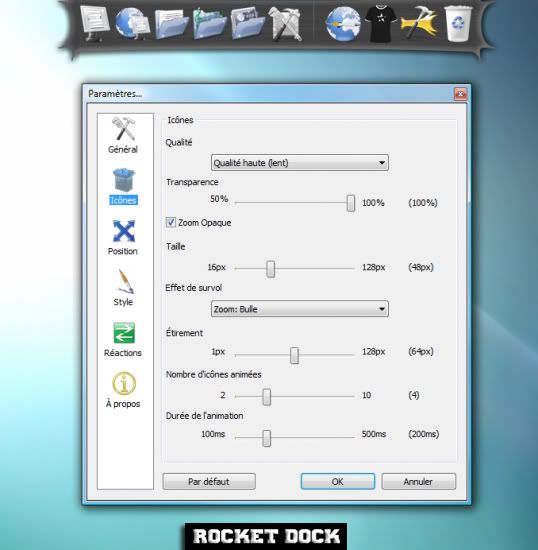538x550 pixels.
Task: Open the Style settings section
Action: [x=123, y=288]
